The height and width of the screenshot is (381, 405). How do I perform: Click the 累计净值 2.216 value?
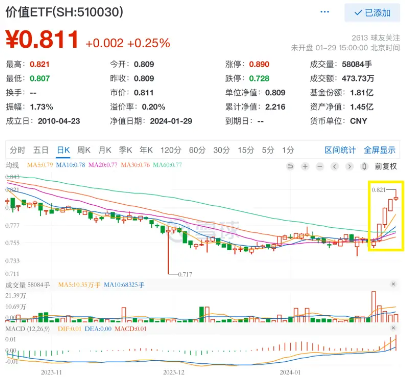coord(275,107)
